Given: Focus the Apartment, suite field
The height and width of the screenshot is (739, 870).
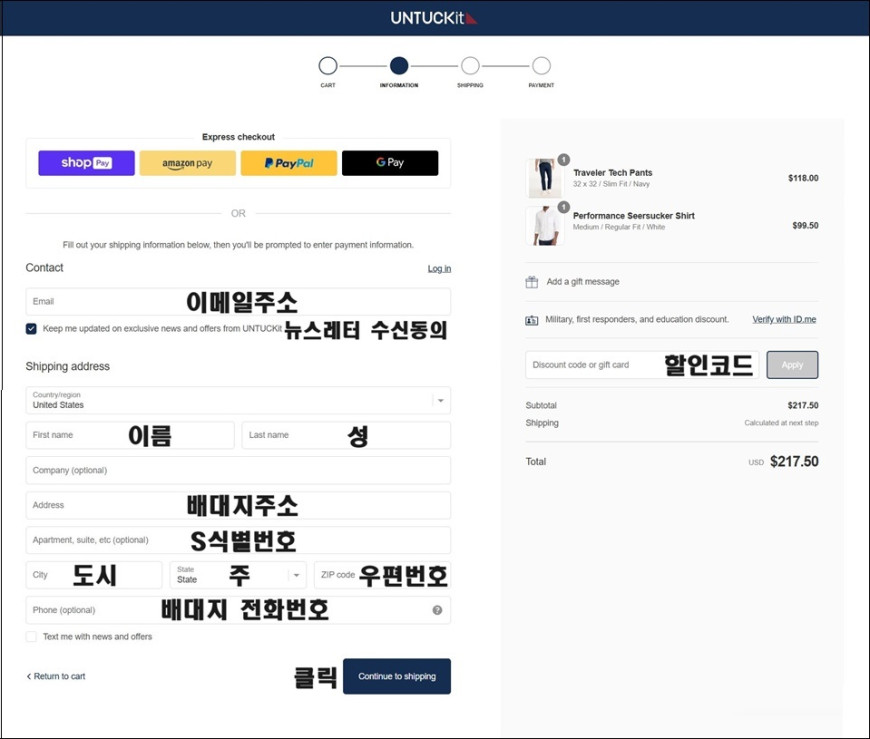Looking at the screenshot, I should point(238,540).
